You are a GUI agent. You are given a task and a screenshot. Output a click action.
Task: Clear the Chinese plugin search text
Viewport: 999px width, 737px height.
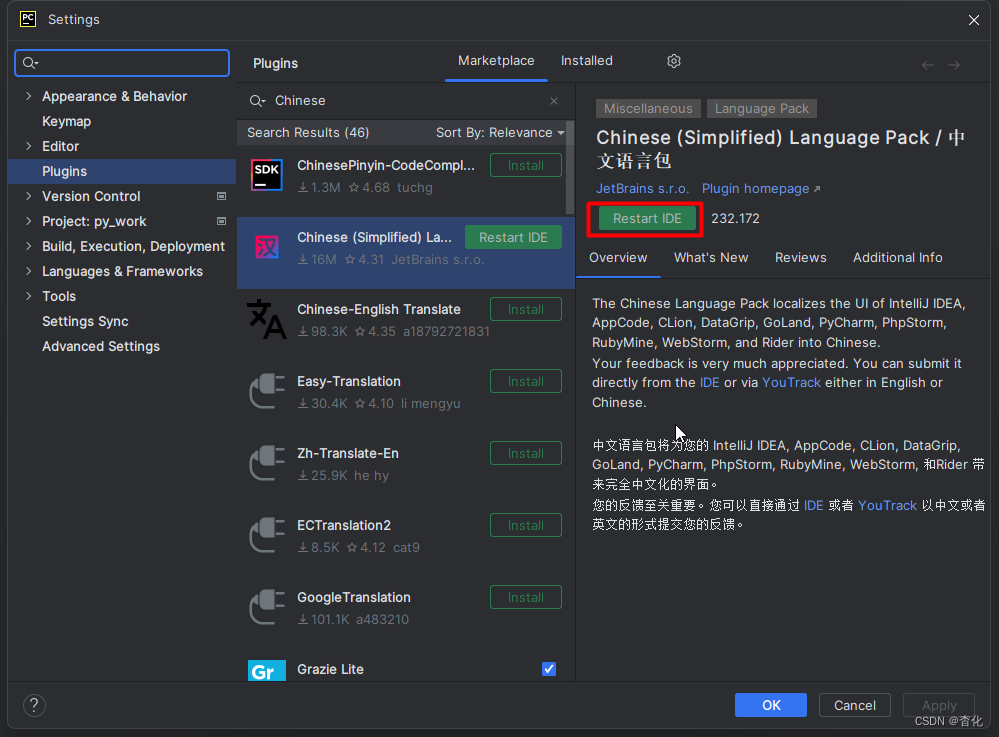(x=554, y=101)
